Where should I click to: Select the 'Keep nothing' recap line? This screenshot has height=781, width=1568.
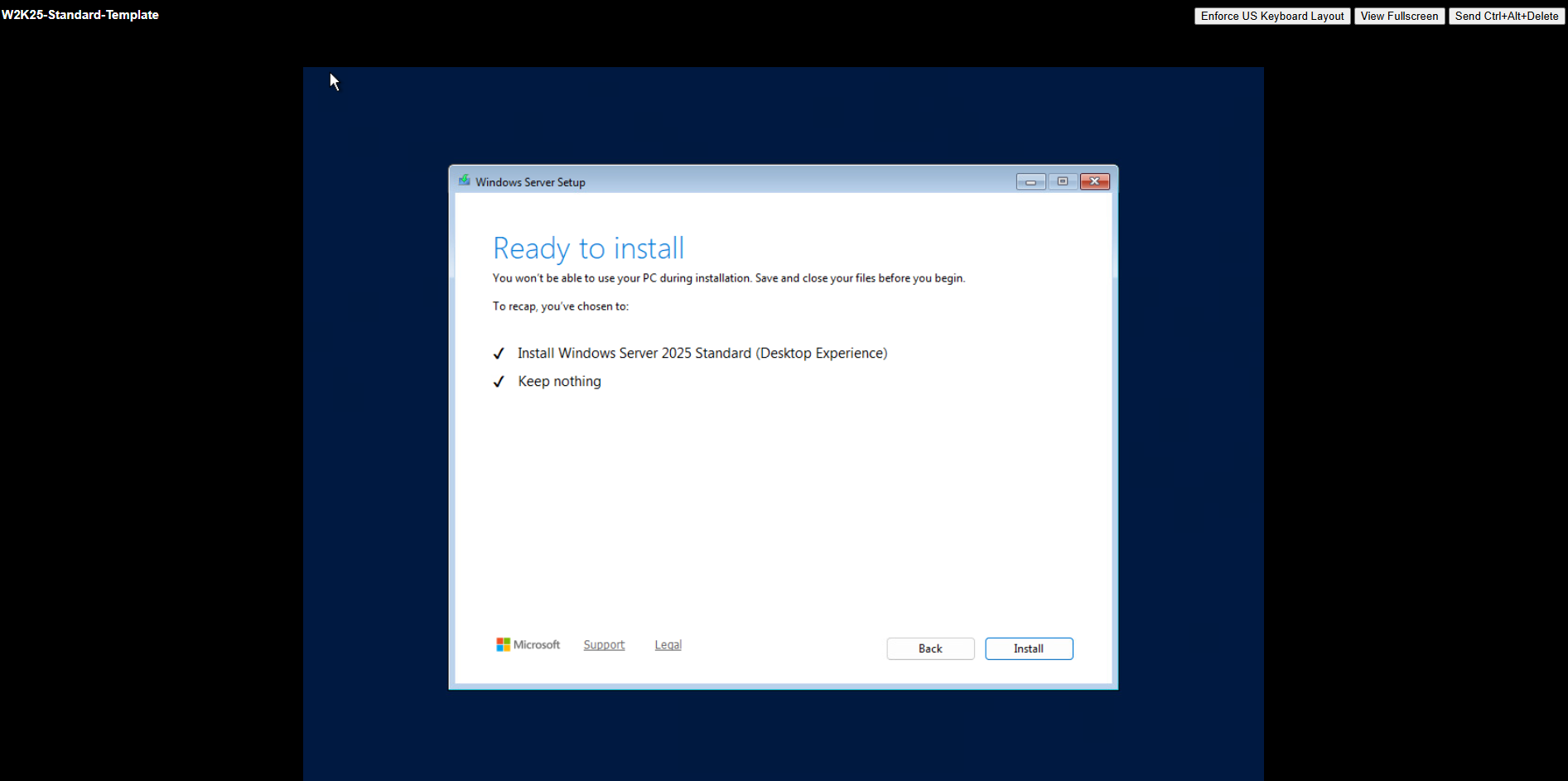pyautogui.click(x=560, y=381)
